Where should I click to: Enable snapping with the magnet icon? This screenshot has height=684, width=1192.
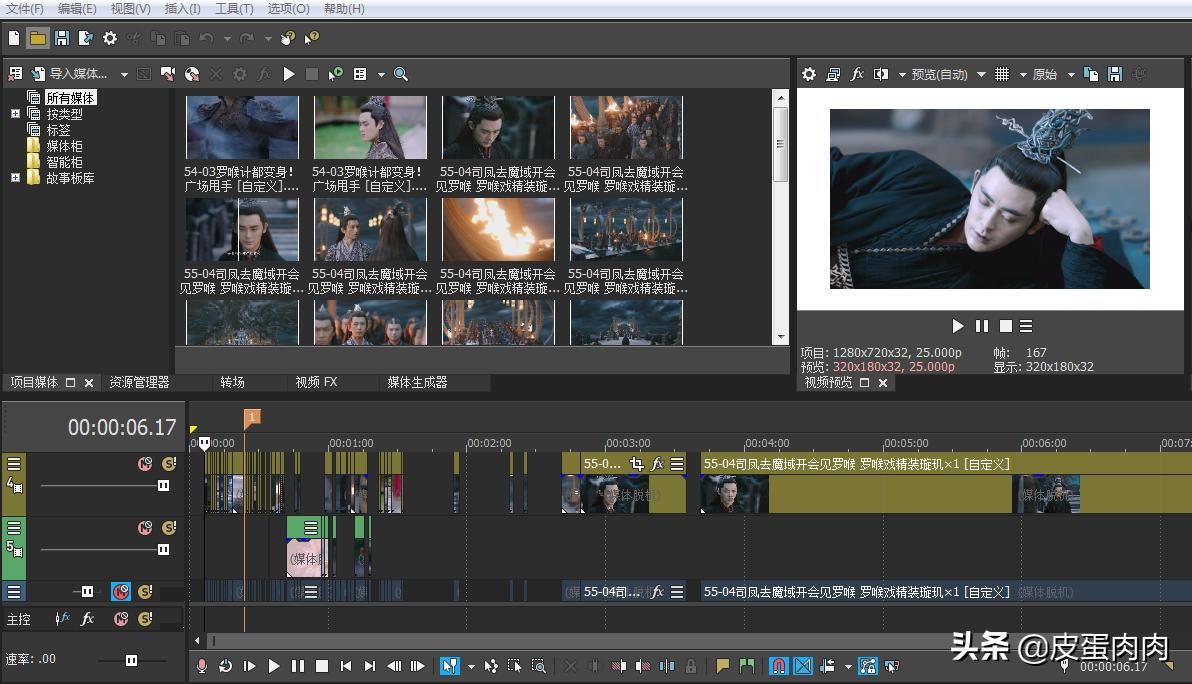pos(778,666)
